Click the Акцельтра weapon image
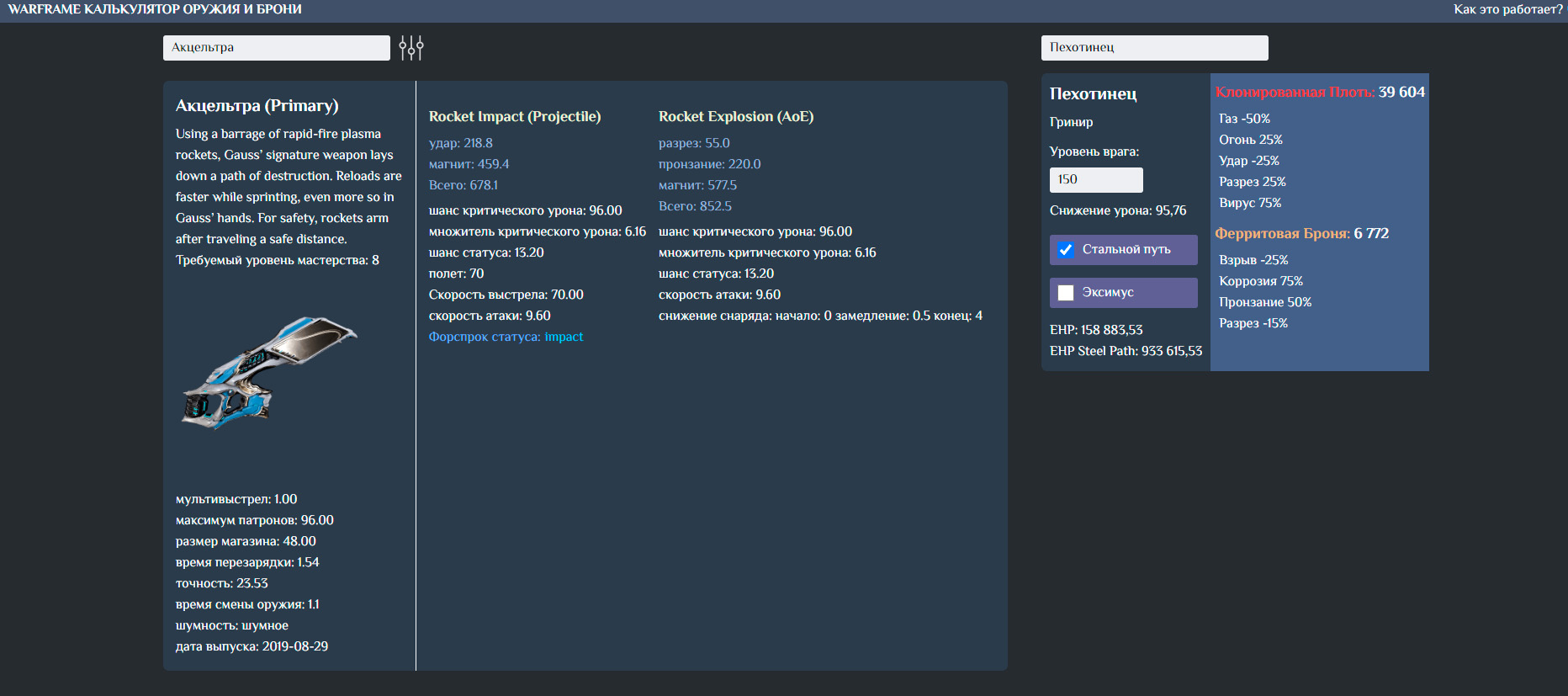 pyautogui.click(x=269, y=372)
